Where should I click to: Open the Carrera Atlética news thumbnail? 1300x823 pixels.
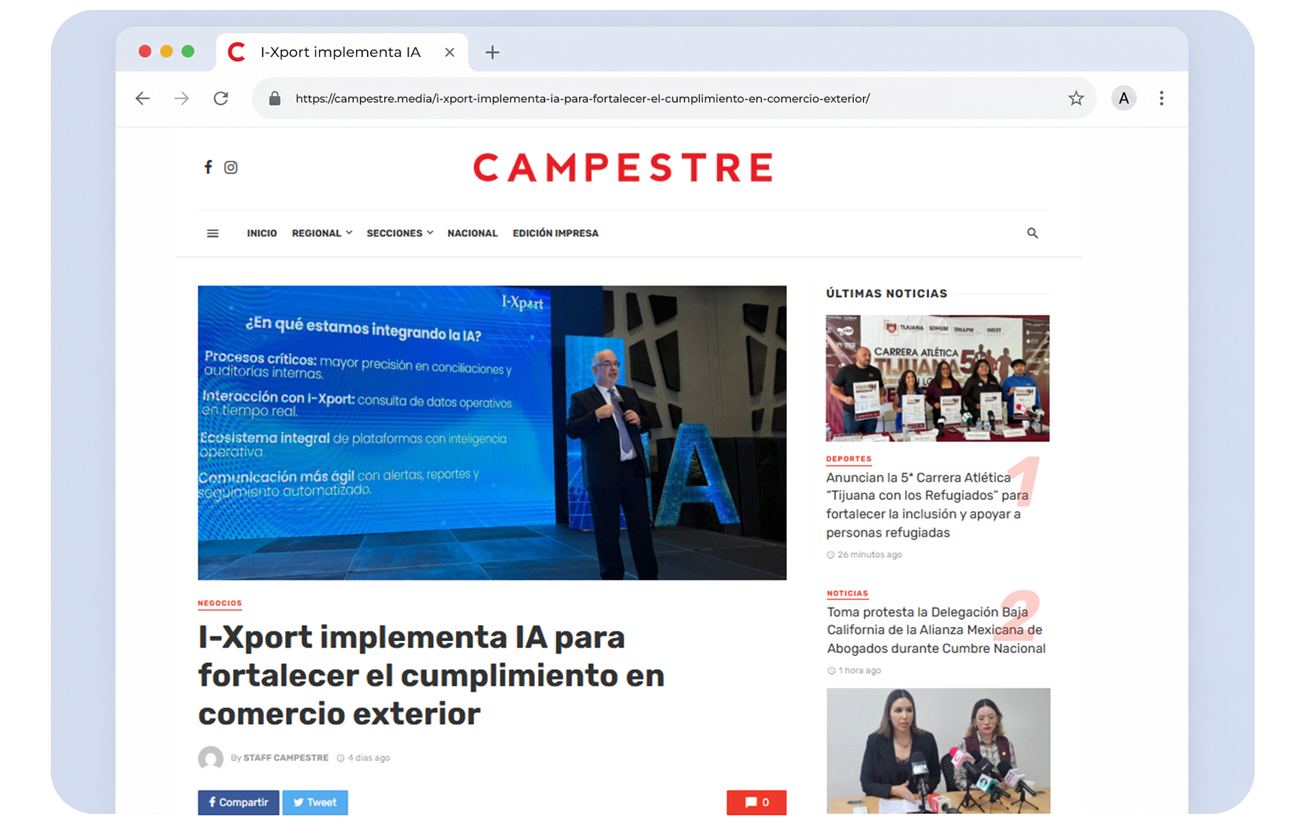pyautogui.click(x=938, y=378)
